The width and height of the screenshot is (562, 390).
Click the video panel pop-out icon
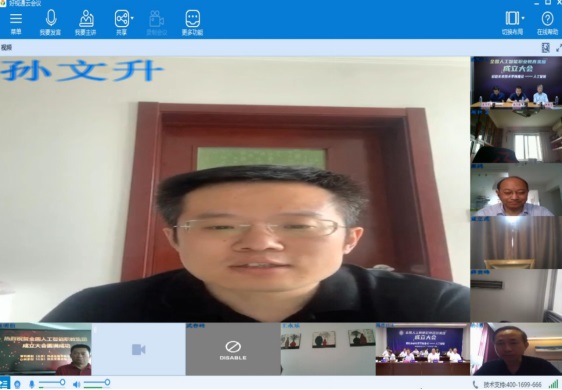(x=546, y=48)
